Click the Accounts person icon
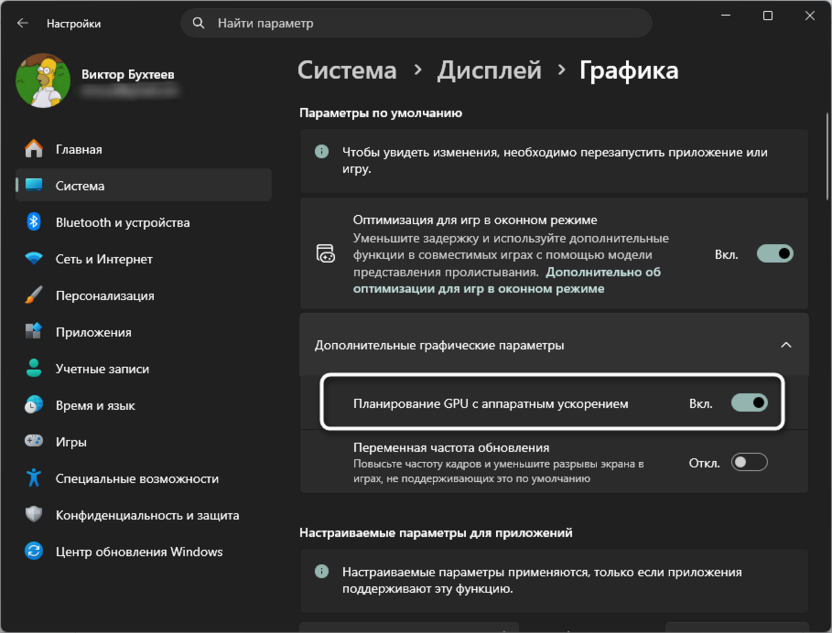 click(33, 368)
